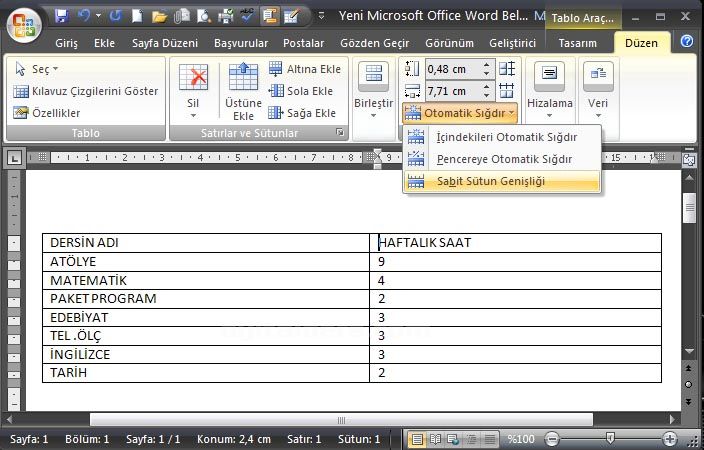This screenshot has width=704, height=450.
Task: Open the Geliştirici tab
Action: pos(512,43)
